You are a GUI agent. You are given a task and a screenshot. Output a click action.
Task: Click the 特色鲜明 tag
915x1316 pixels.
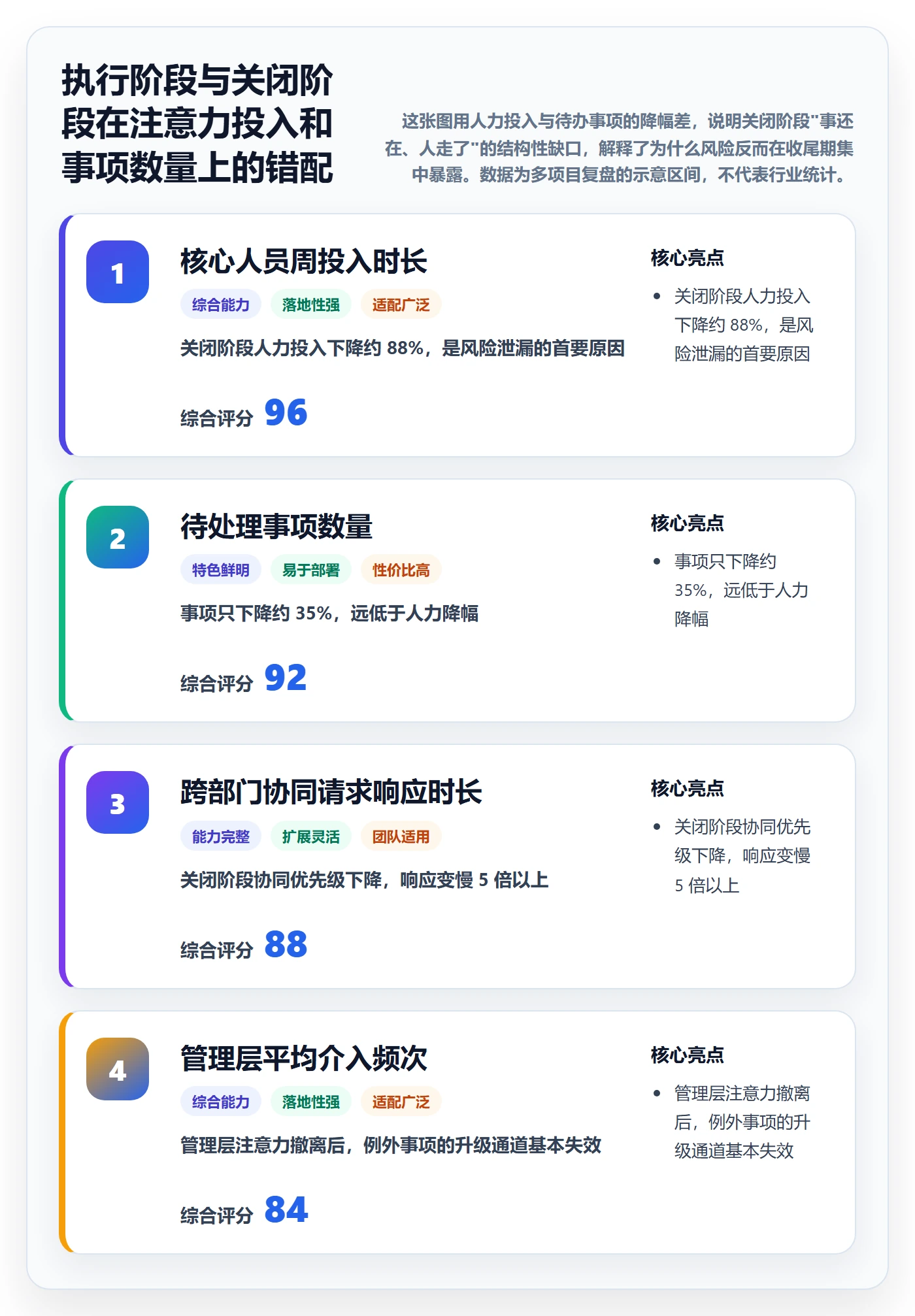221,570
